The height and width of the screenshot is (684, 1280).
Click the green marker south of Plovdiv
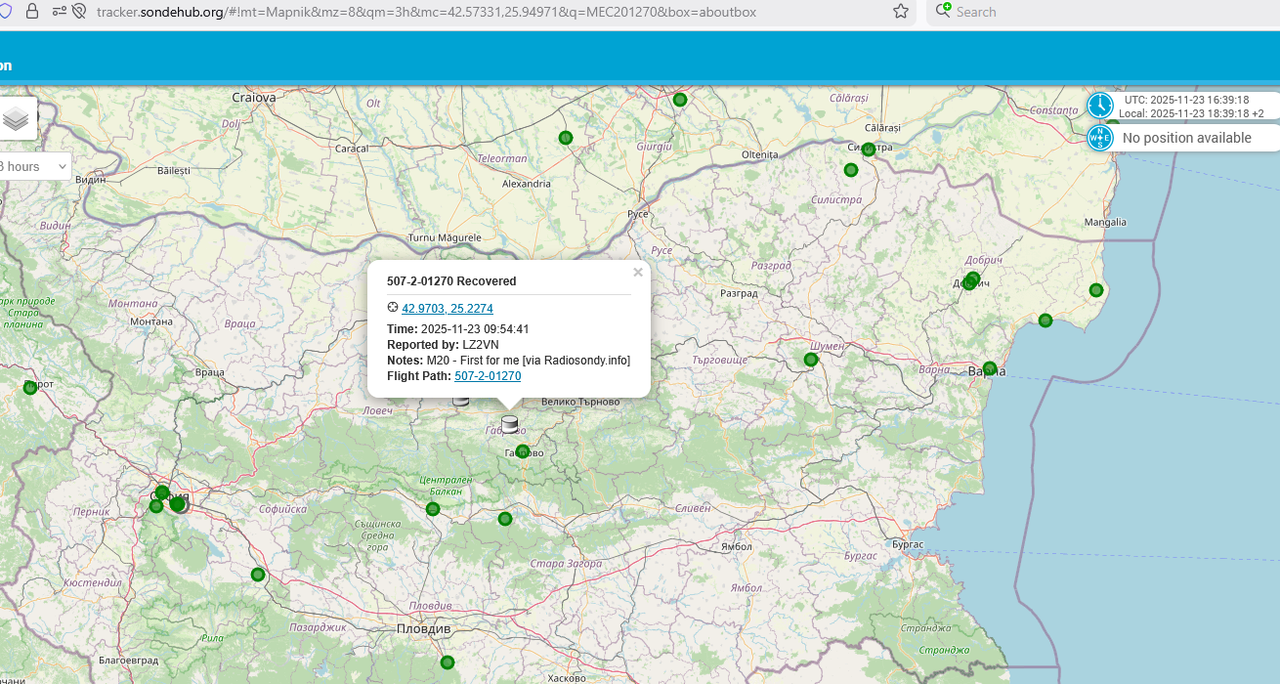(x=447, y=662)
